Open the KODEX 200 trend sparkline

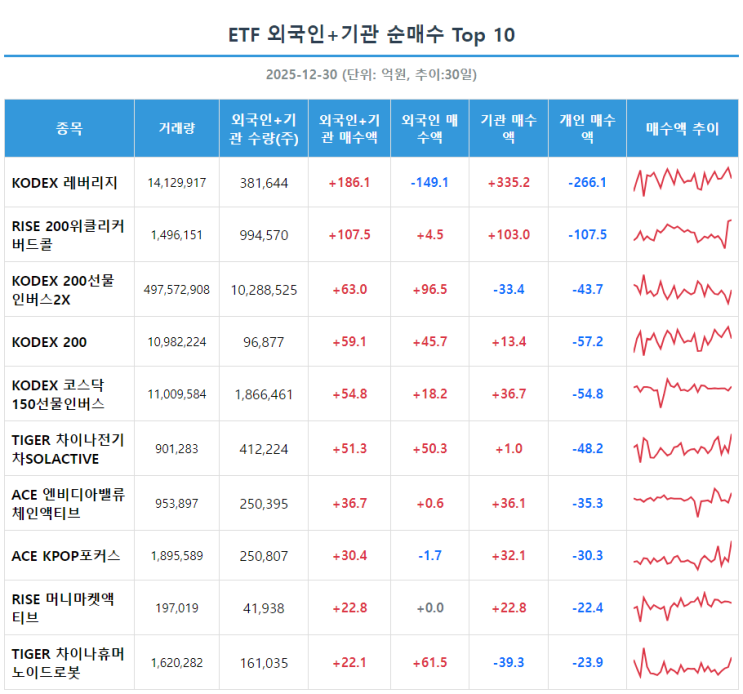click(x=682, y=341)
